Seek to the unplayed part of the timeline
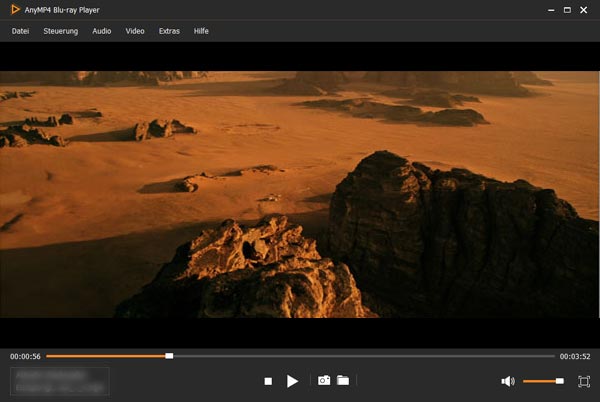 [x=364, y=356]
